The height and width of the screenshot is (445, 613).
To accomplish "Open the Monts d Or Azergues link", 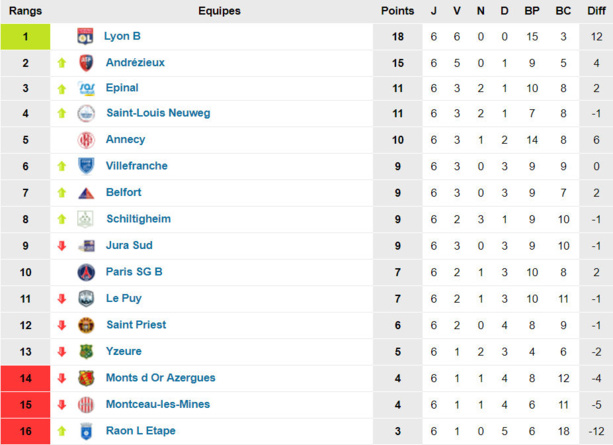I will tap(160, 377).
